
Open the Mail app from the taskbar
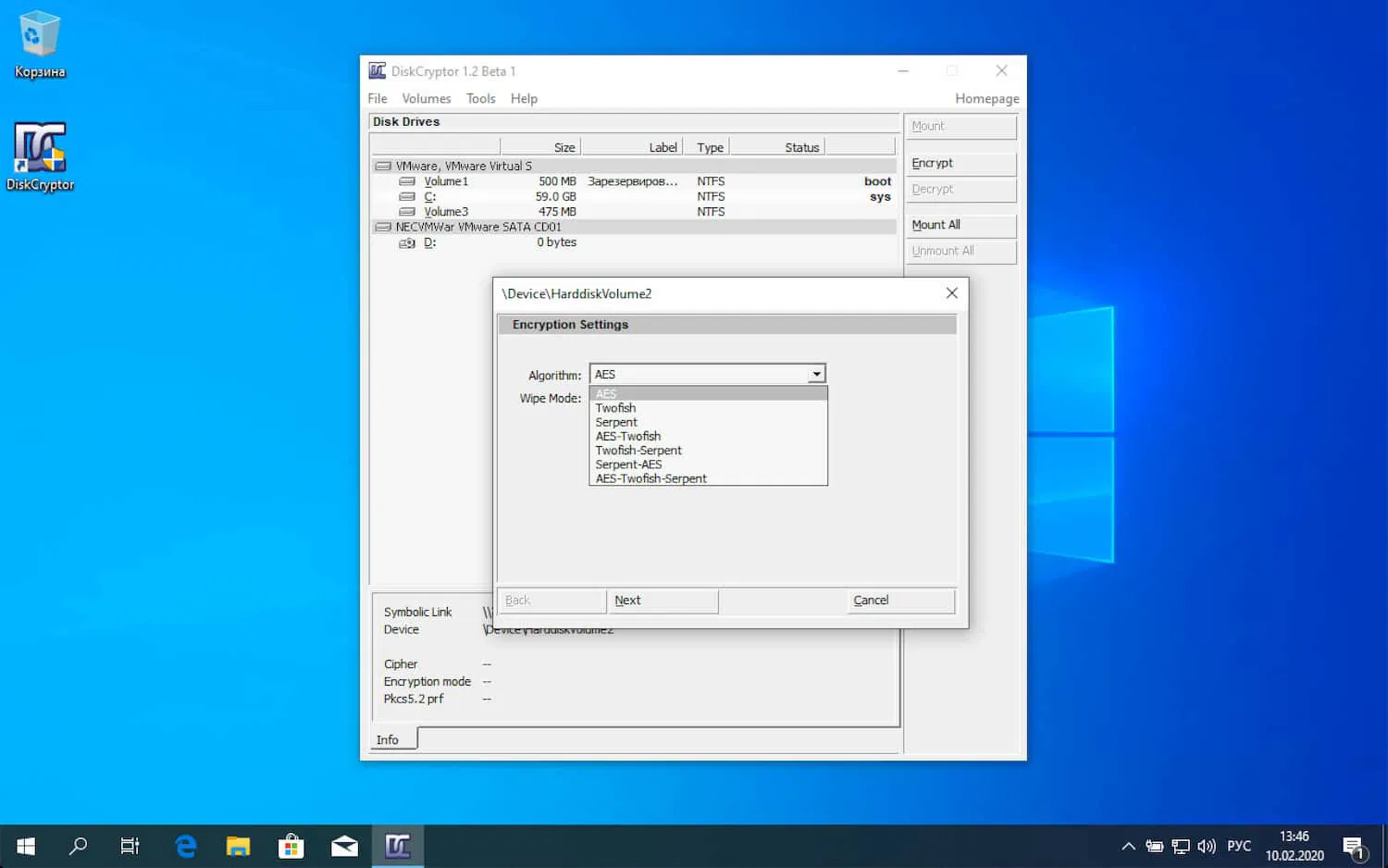[344, 845]
